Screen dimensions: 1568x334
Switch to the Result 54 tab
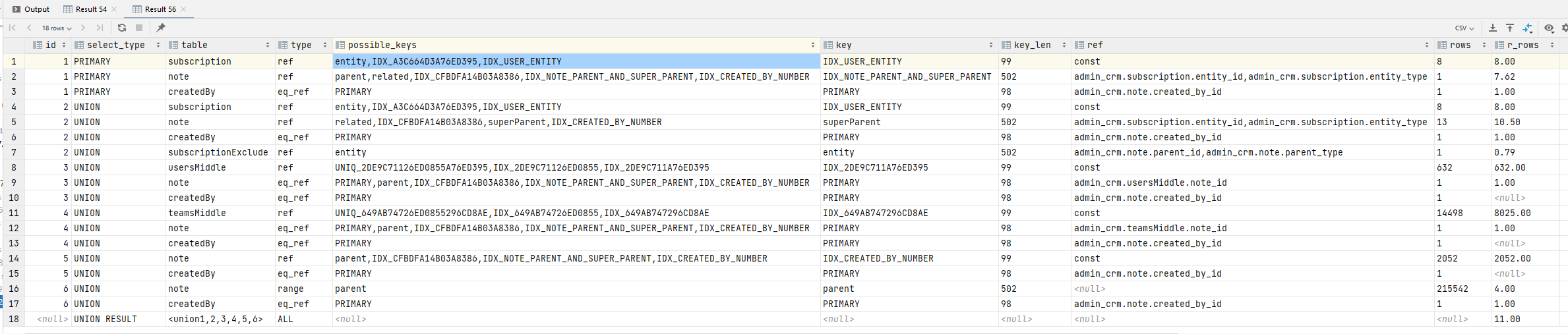coord(90,9)
